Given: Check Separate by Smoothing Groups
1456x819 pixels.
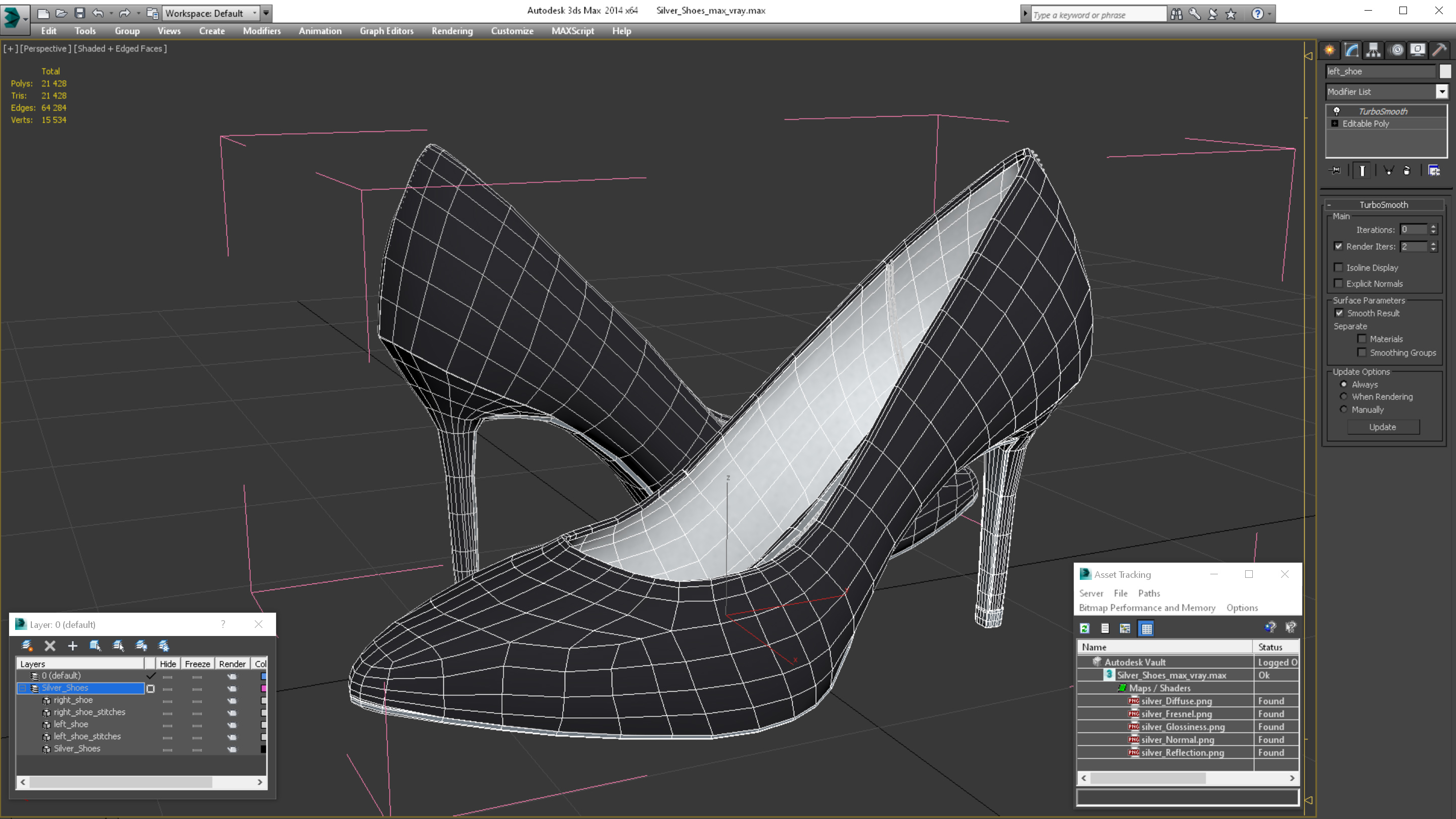Looking at the screenshot, I should (x=1362, y=352).
